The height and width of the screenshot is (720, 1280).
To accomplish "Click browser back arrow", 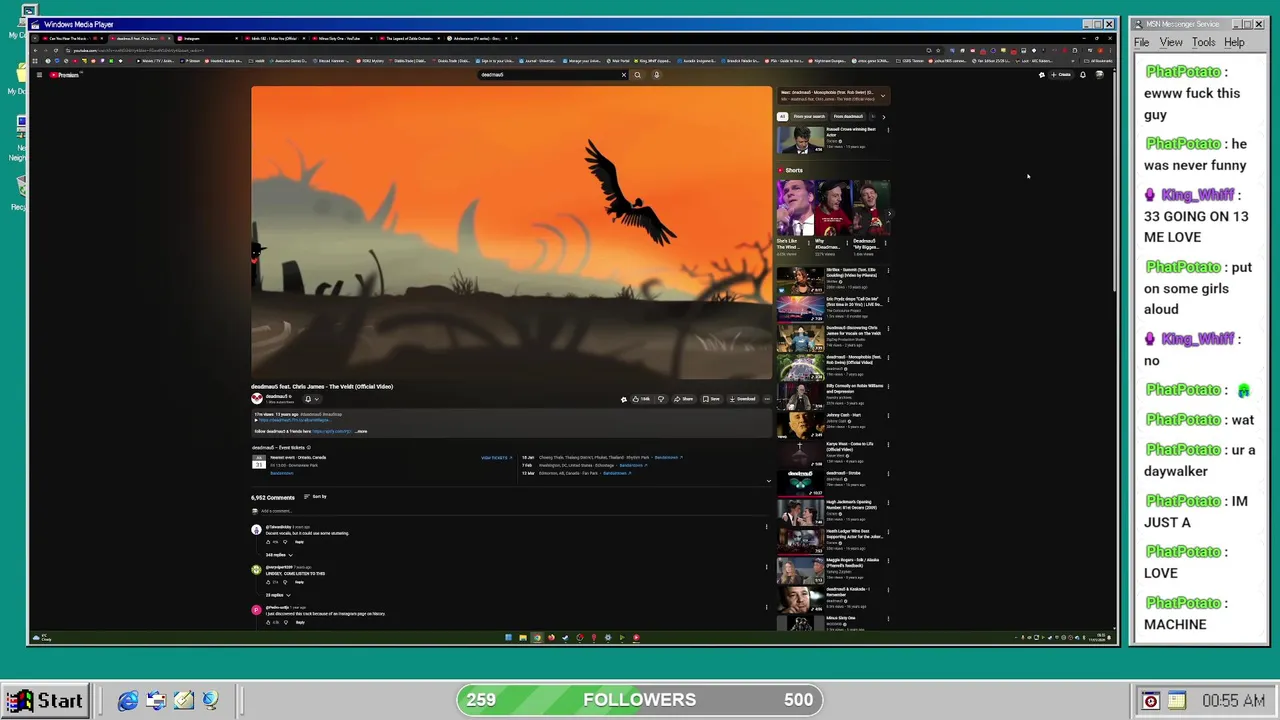I will [x=36, y=50].
